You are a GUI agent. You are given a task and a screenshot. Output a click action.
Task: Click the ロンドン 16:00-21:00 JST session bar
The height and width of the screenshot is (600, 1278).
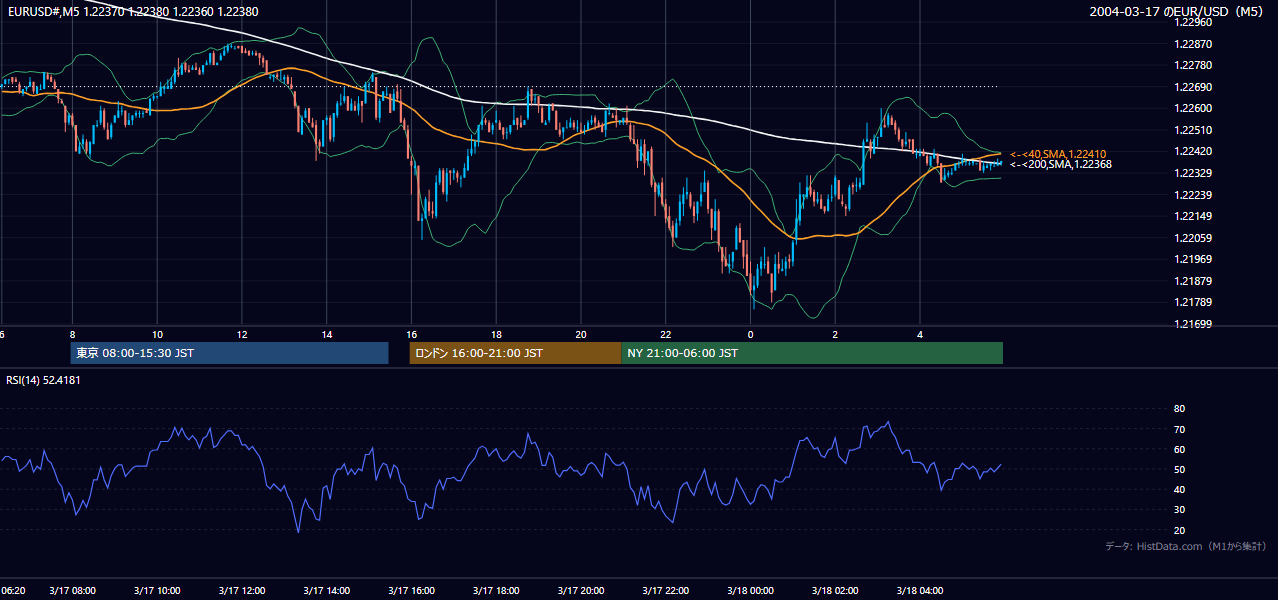[x=515, y=353]
